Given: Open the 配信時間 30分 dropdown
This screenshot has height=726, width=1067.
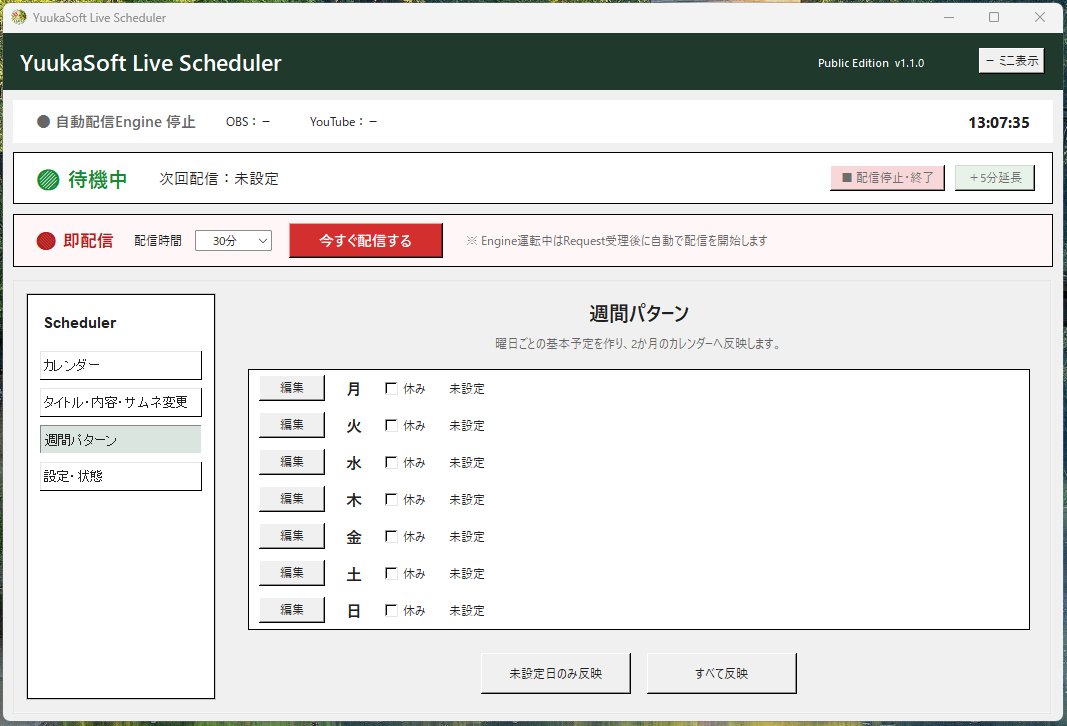Looking at the screenshot, I should tap(233, 241).
